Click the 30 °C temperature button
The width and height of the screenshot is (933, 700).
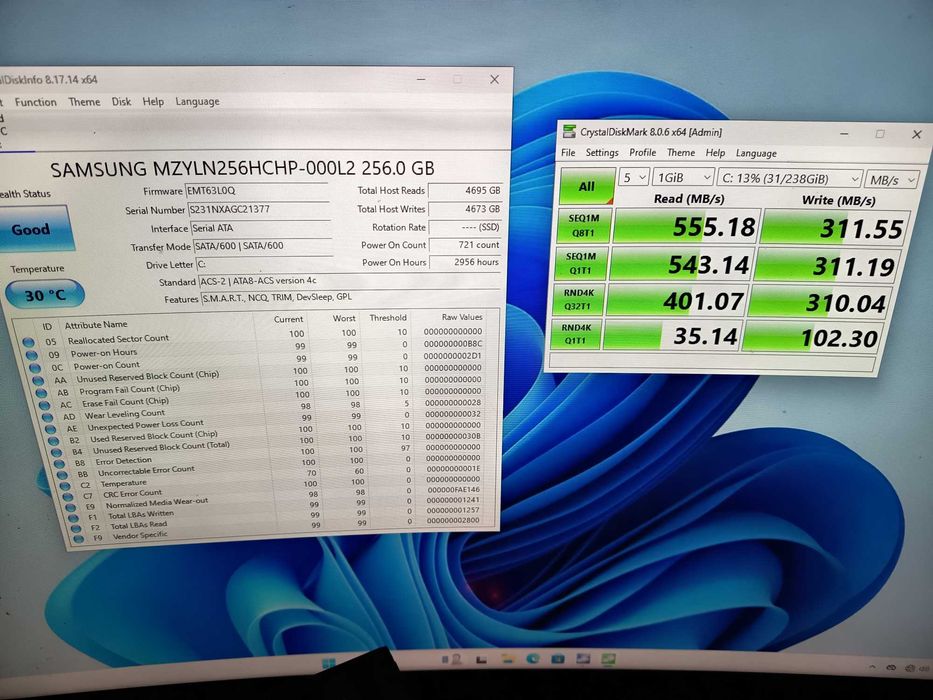coord(45,294)
